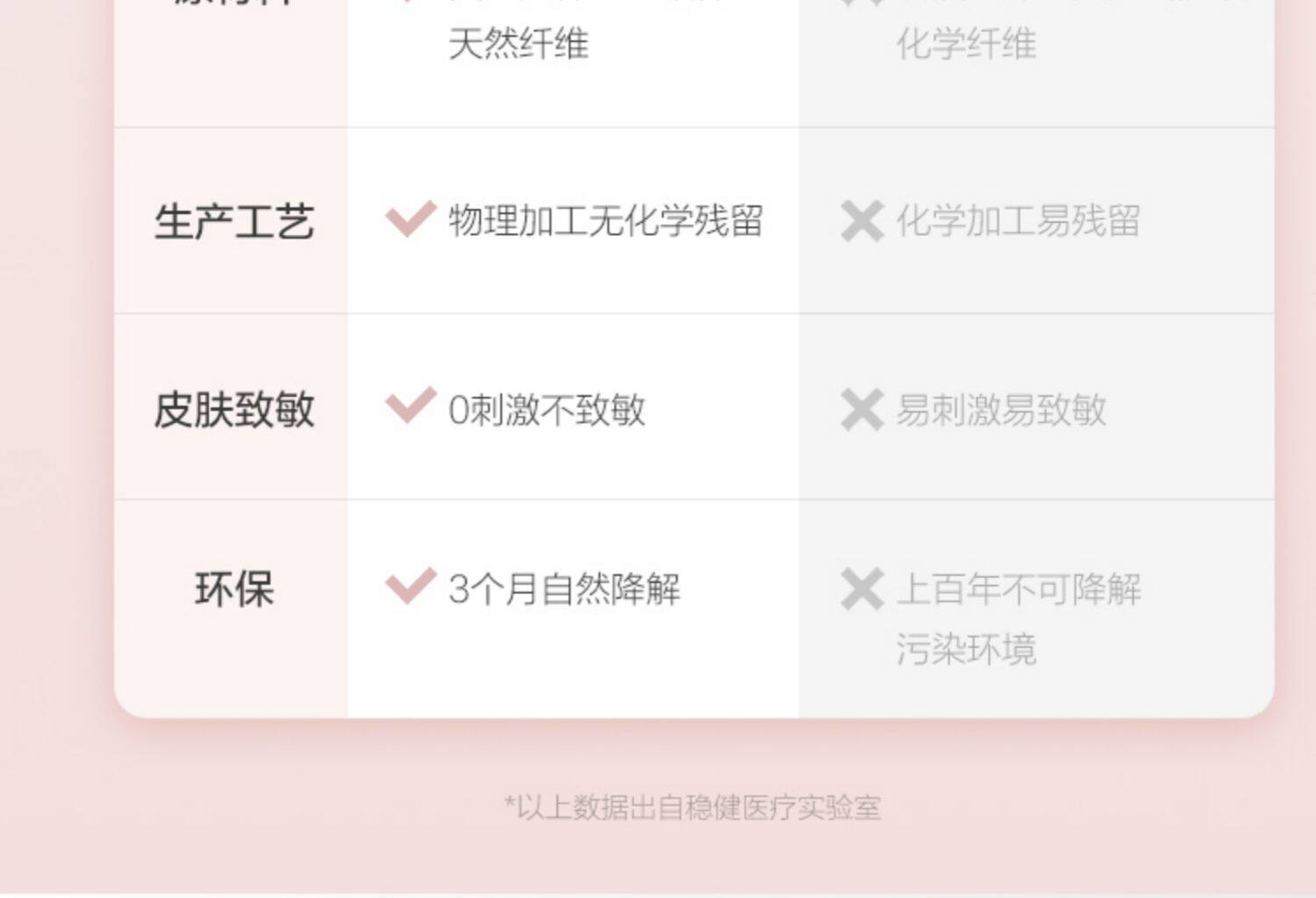Click the 3个月自然降解 text

(564, 589)
